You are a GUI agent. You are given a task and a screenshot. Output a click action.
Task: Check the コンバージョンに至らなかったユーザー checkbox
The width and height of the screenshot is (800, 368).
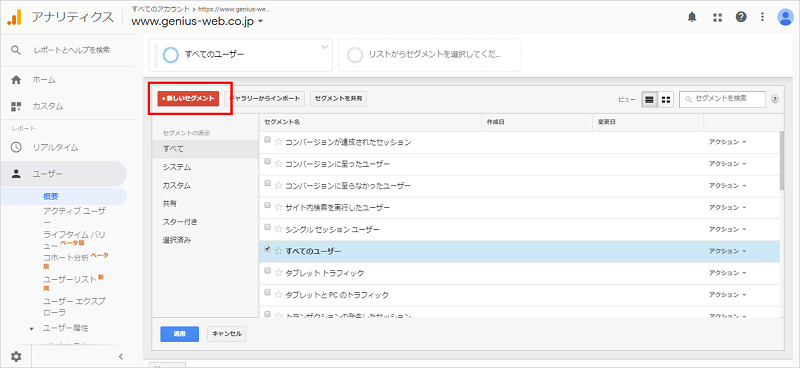(x=267, y=183)
